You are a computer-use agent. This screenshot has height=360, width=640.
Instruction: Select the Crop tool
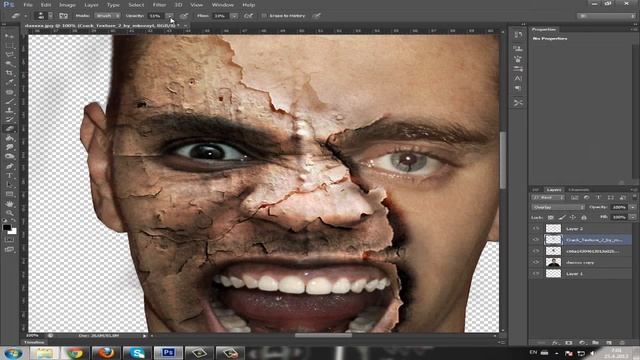[9, 73]
